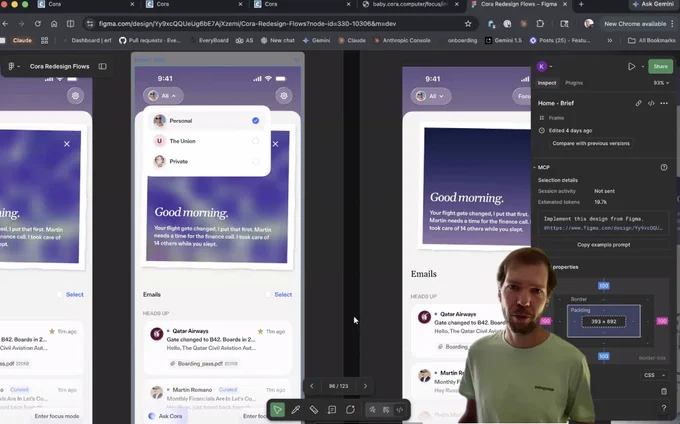Select the comment bubble tool
Viewport: 680px width, 424px height.
click(350, 410)
